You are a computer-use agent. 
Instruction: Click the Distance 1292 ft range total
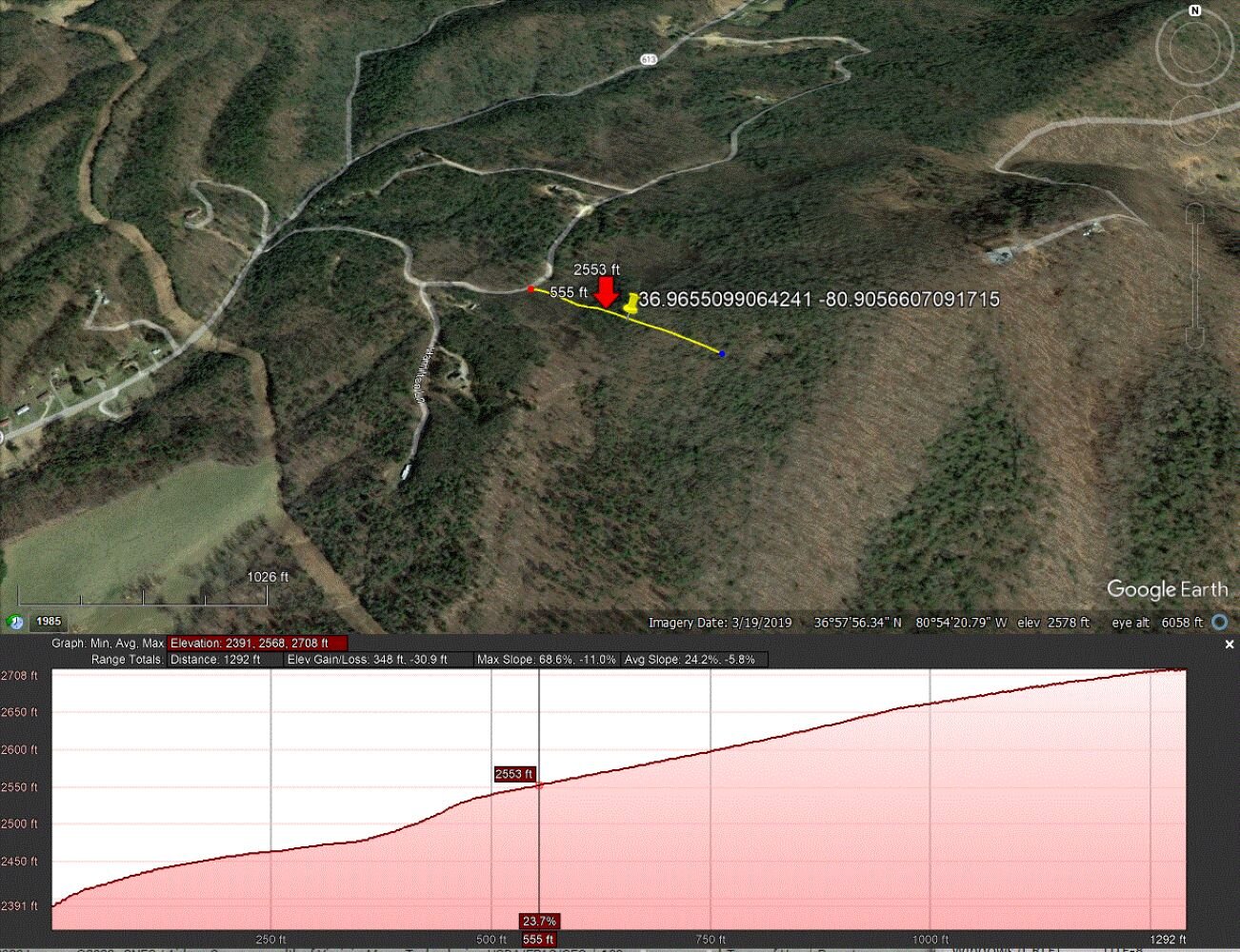[x=225, y=659]
